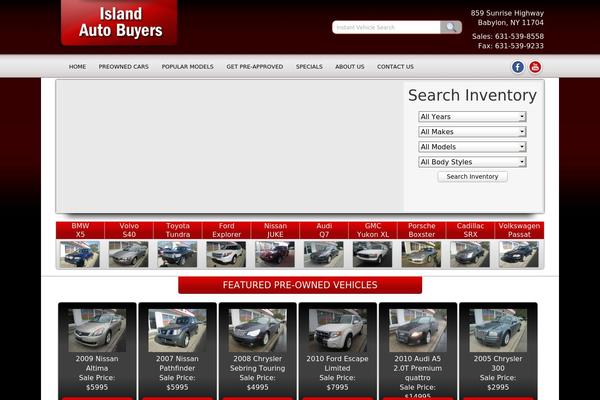The height and width of the screenshot is (400, 600).
Task: View the 2010 Audi A5 photo
Action: [418, 330]
